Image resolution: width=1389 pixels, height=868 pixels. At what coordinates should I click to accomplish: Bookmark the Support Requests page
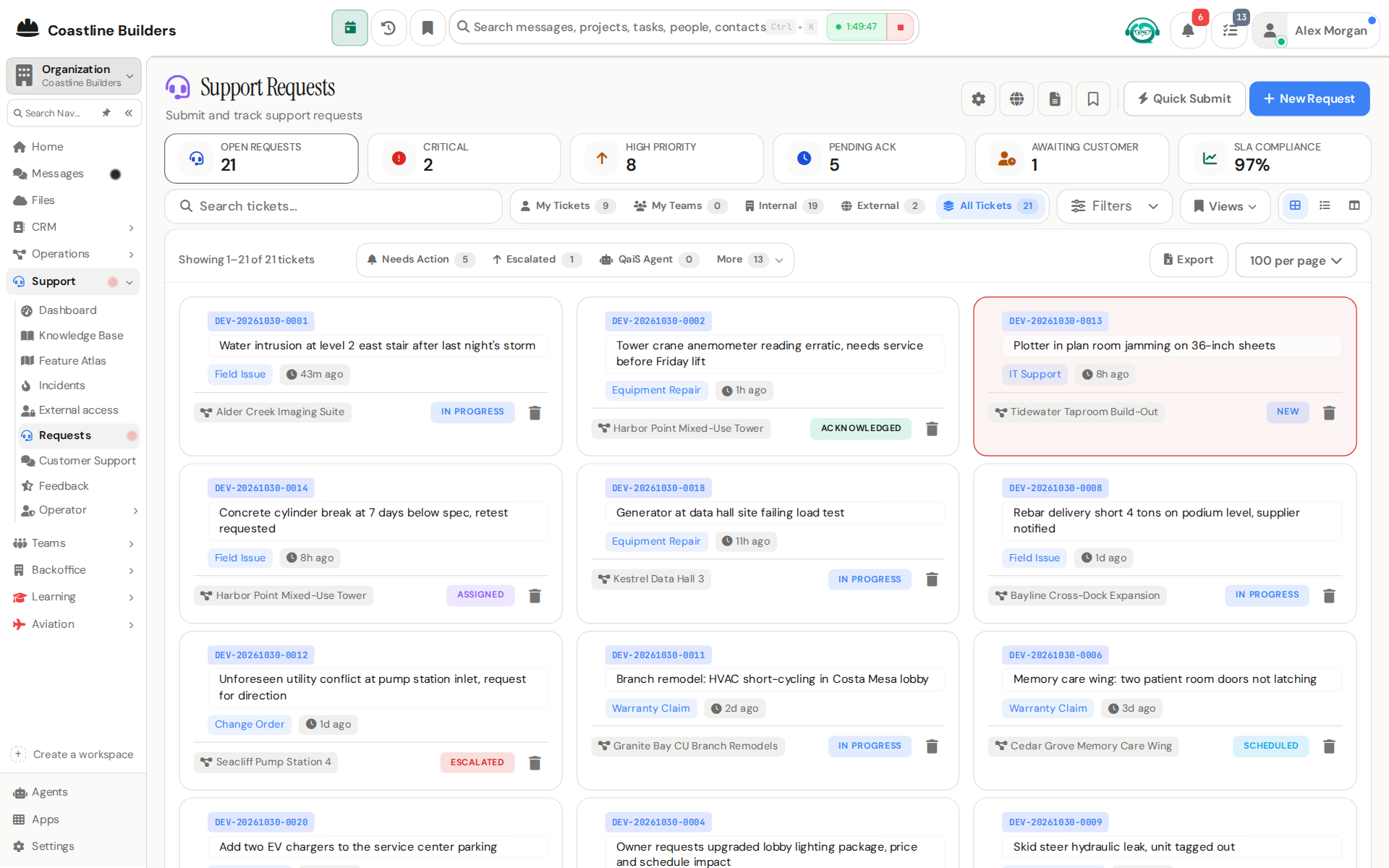1093,99
